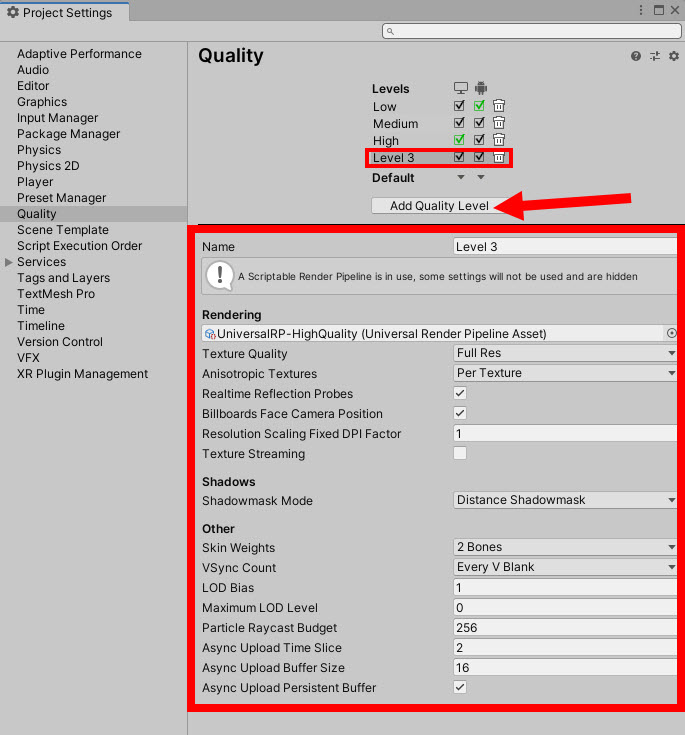The image size is (685, 735).
Task: Click the Maximum LOD Level field
Action: coord(565,608)
